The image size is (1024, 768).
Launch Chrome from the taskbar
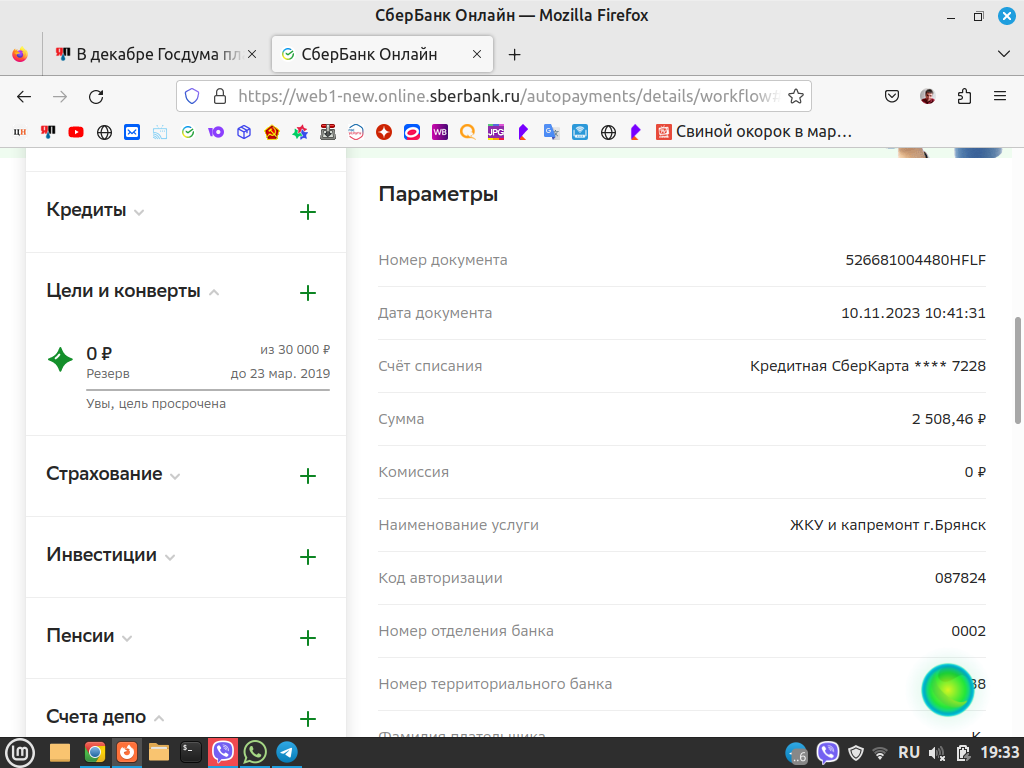pos(95,753)
